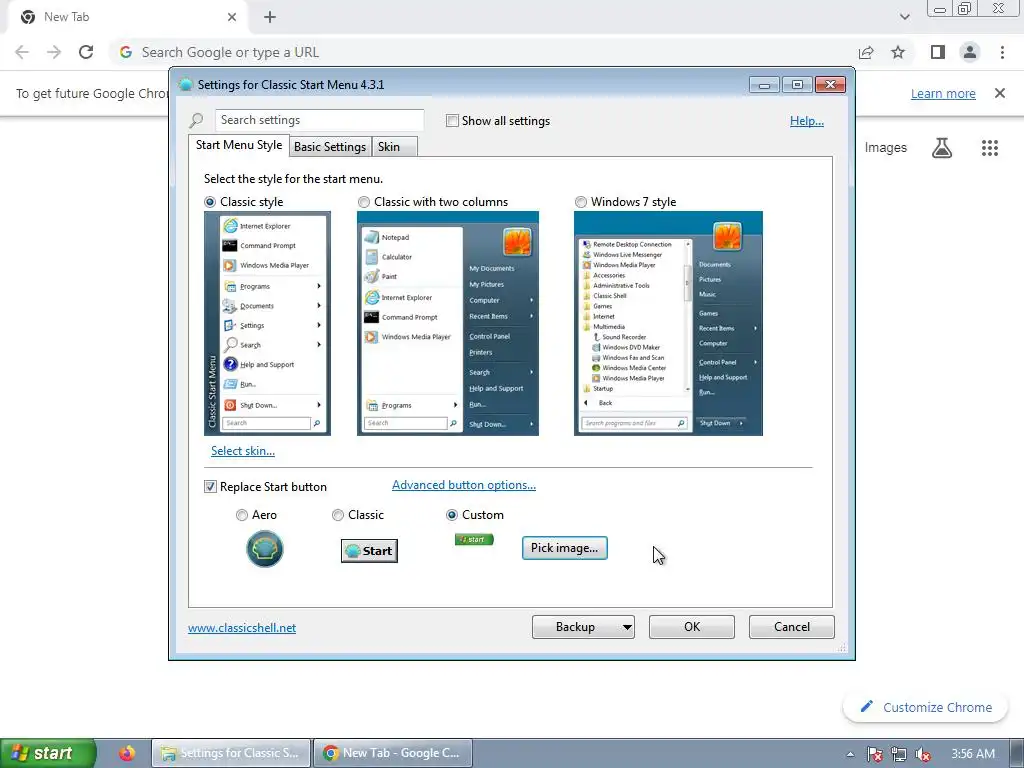Click the two columns style preview thumbnail
This screenshot has width=1024, height=768.
[448, 323]
